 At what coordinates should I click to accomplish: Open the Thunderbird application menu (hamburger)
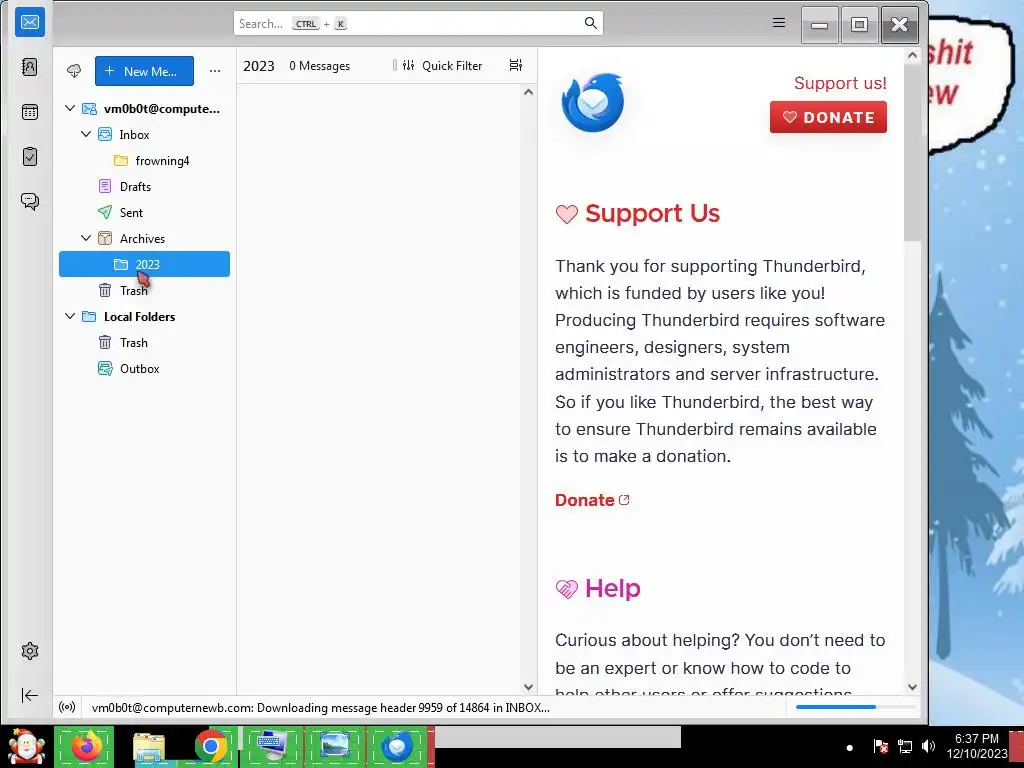(x=779, y=23)
